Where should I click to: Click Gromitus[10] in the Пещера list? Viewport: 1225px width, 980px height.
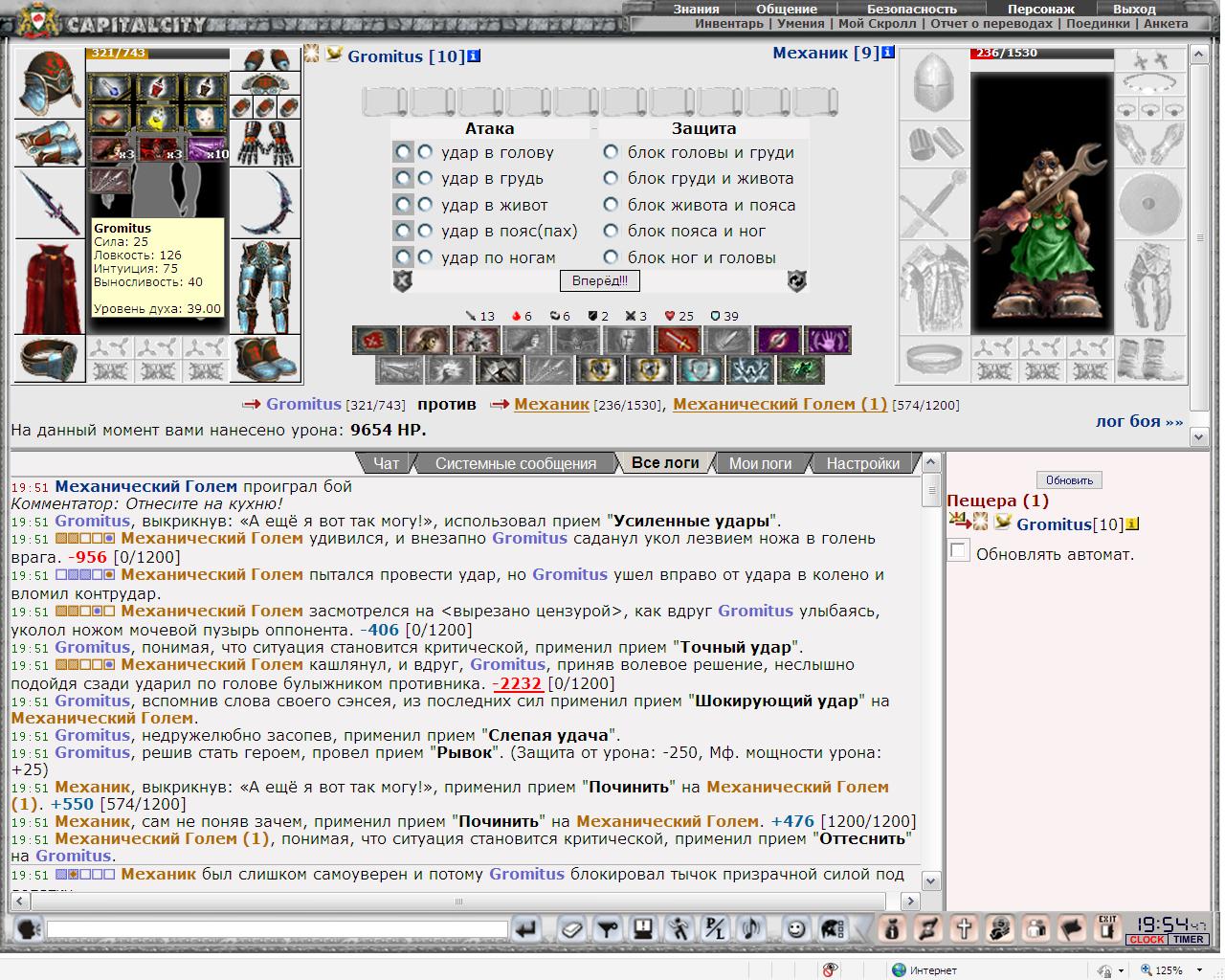click(1070, 524)
